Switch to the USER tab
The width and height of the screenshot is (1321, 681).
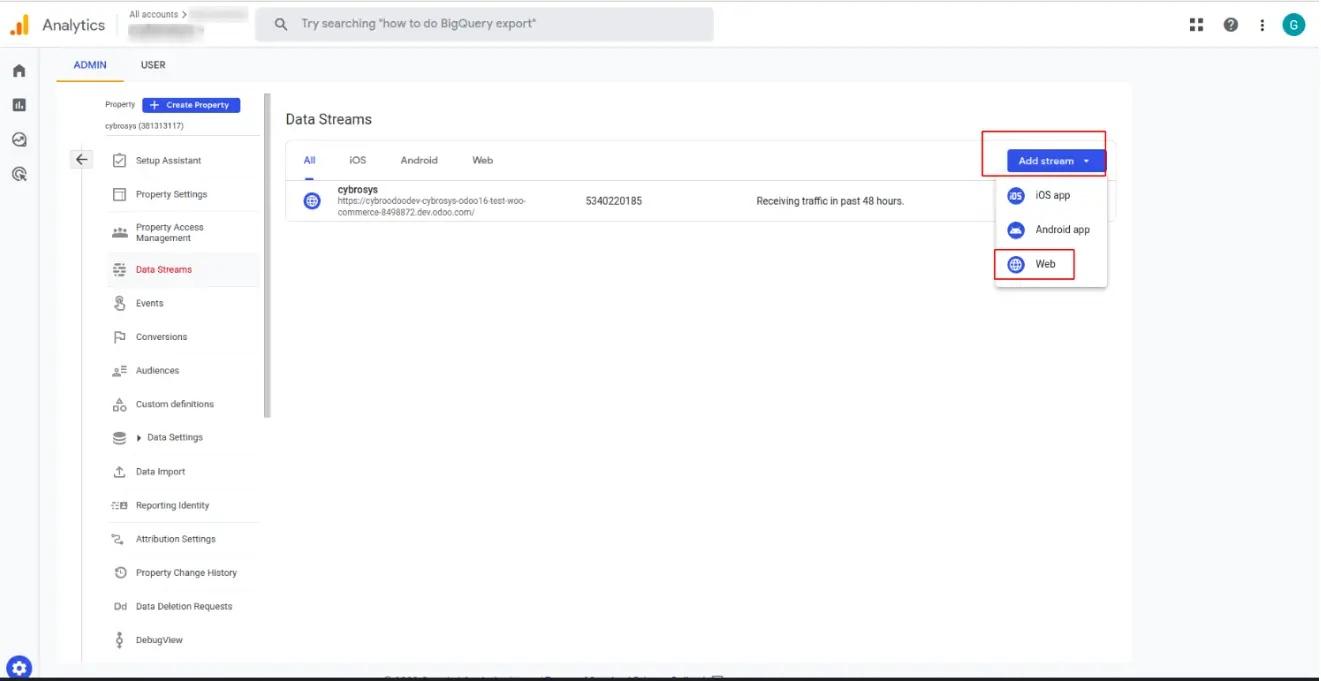pyautogui.click(x=153, y=64)
